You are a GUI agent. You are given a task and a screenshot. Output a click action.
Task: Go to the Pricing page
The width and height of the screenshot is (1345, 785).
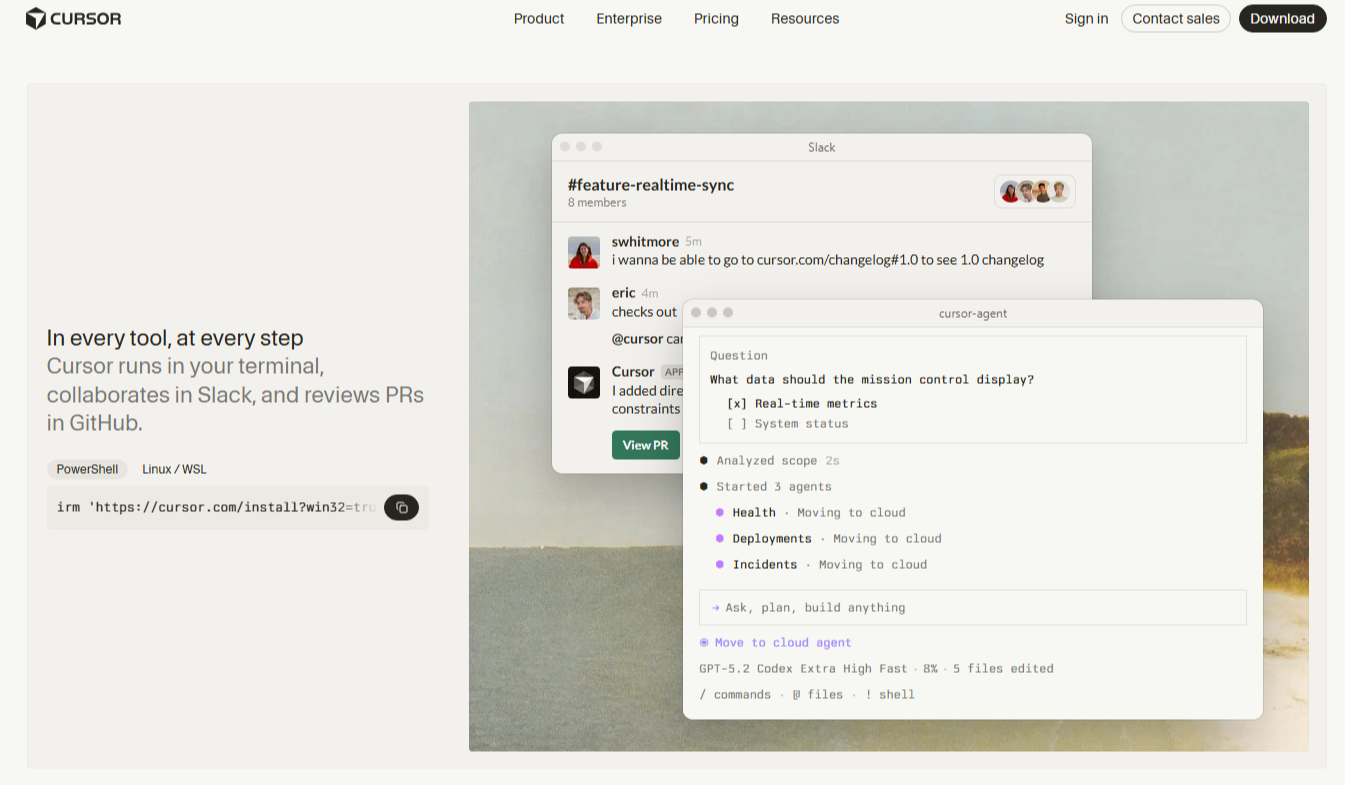pos(716,19)
